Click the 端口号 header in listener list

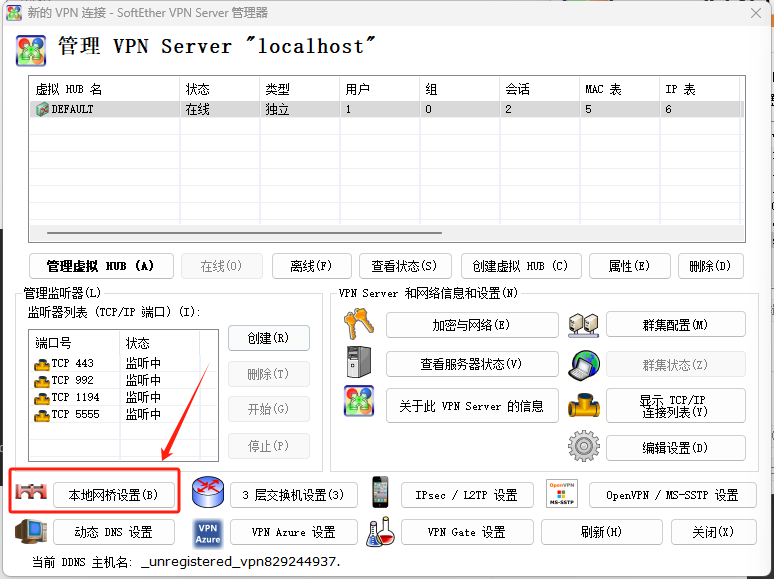pyautogui.click(x=75, y=343)
